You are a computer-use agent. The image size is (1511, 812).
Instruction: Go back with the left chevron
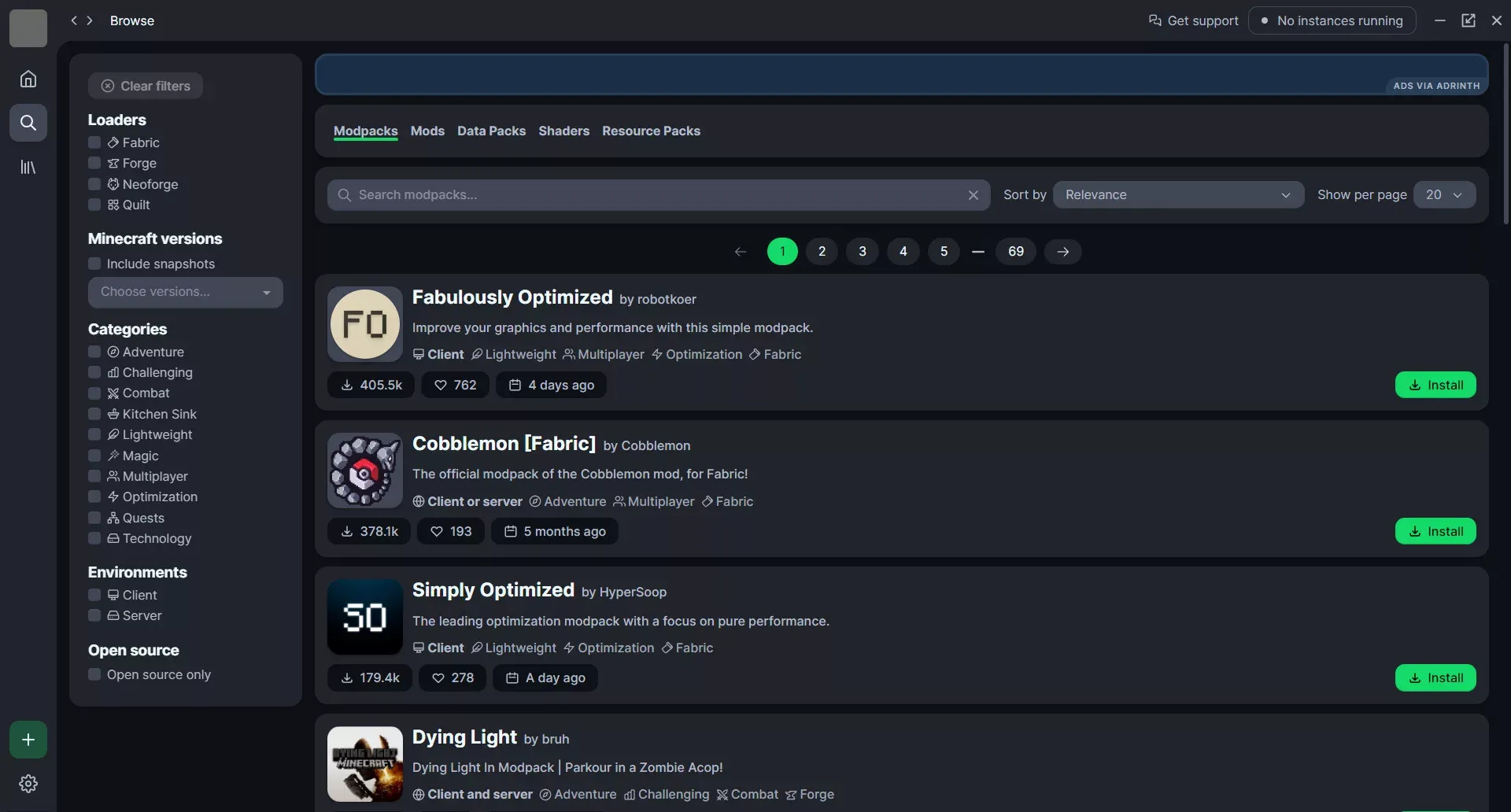74,20
